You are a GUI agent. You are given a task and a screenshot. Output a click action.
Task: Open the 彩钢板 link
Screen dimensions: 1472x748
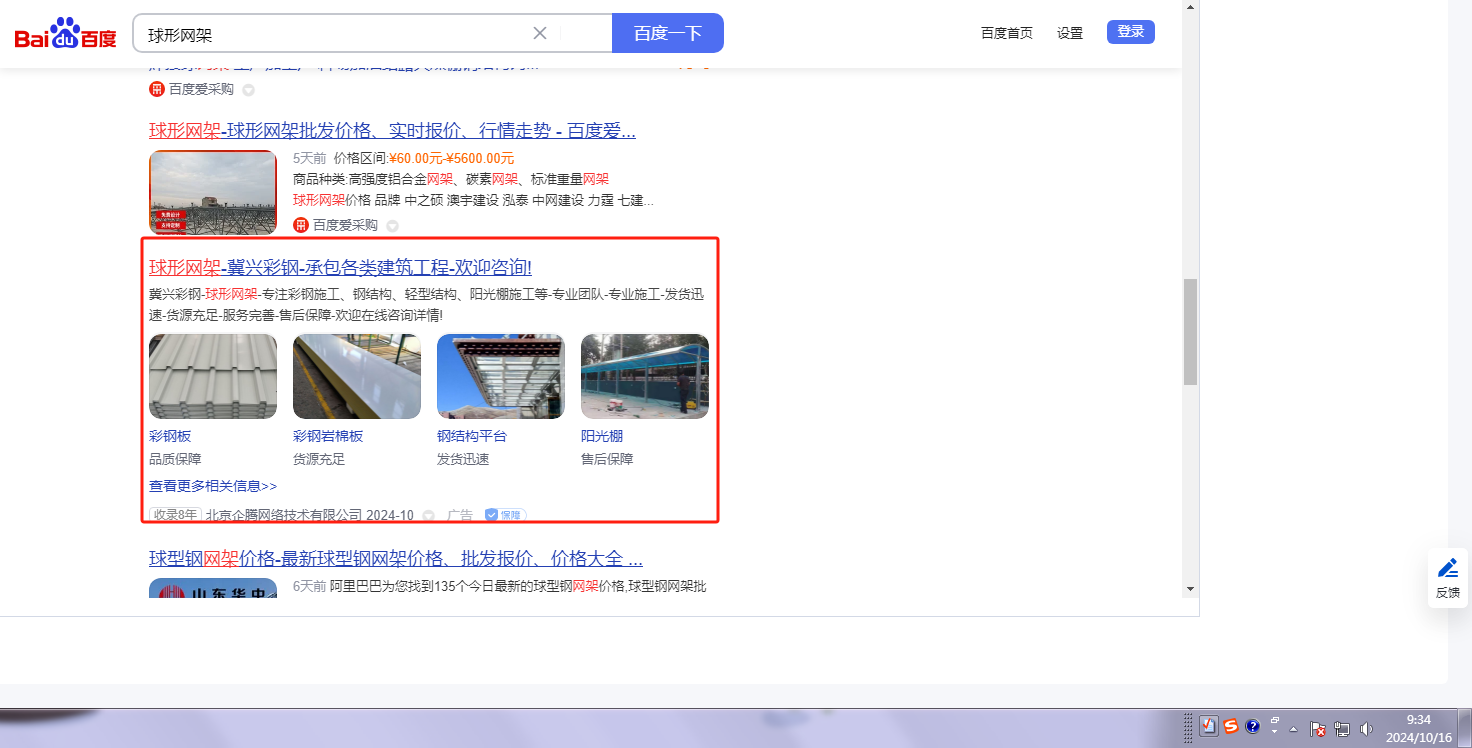(x=170, y=436)
